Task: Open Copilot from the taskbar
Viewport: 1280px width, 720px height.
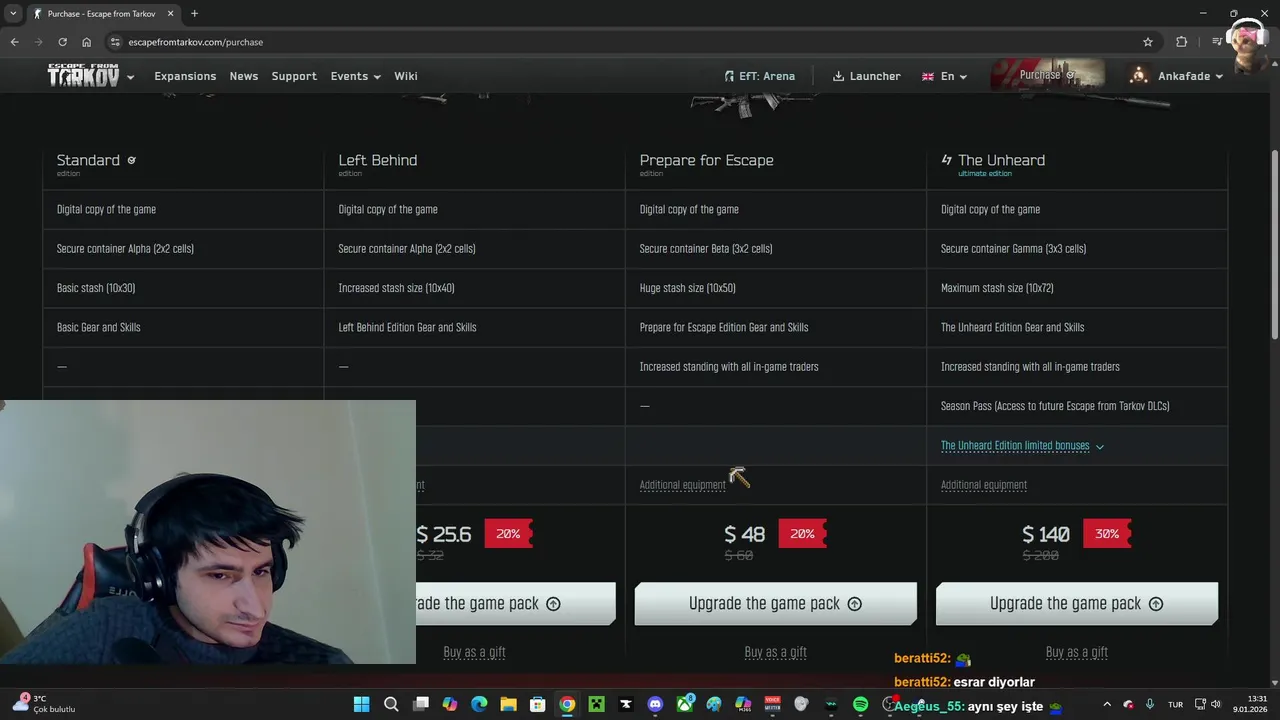Action: pos(450,704)
